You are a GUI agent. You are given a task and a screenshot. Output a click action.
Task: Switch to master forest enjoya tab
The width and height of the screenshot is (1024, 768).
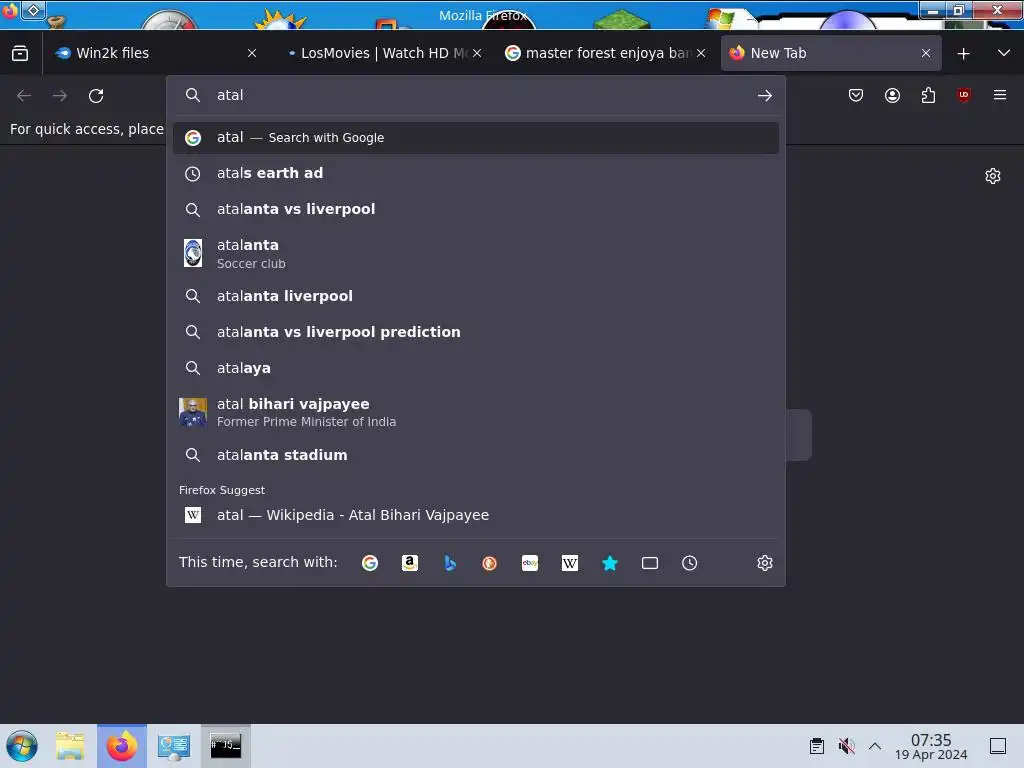click(604, 53)
